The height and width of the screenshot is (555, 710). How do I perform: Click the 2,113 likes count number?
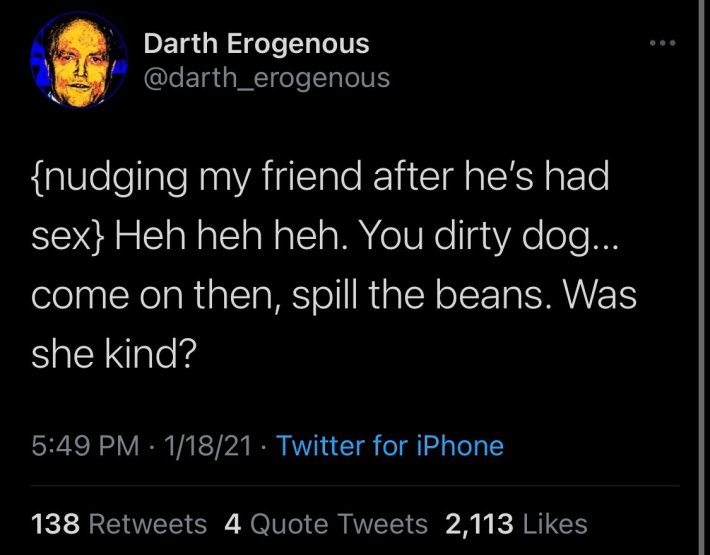point(479,523)
